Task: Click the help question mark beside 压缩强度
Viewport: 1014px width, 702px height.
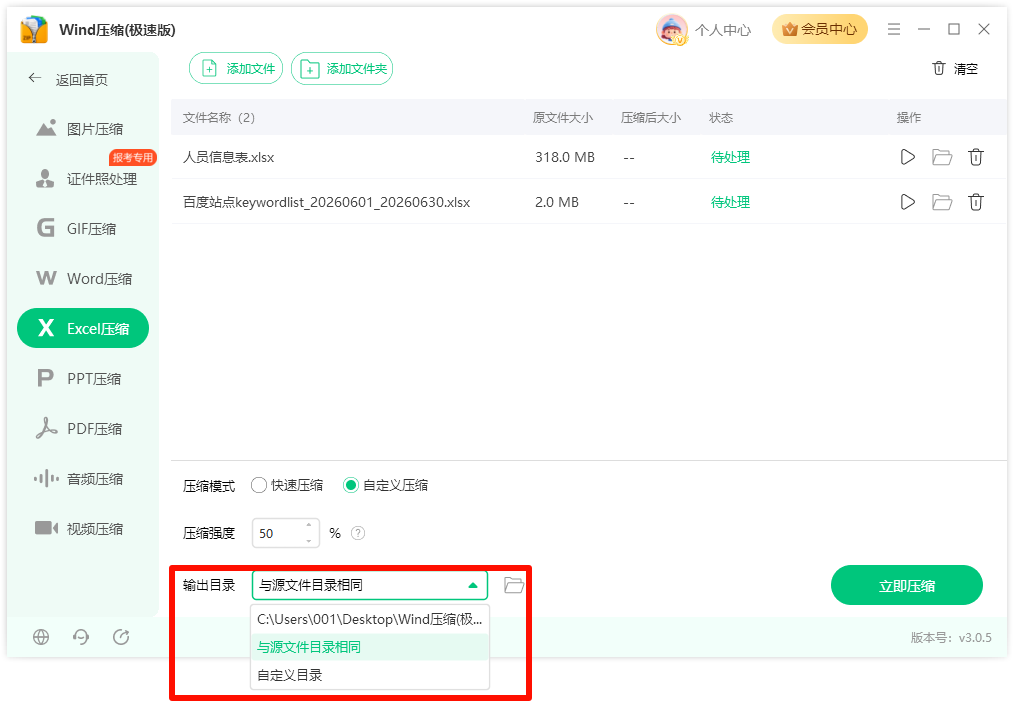Action: tap(358, 533)
